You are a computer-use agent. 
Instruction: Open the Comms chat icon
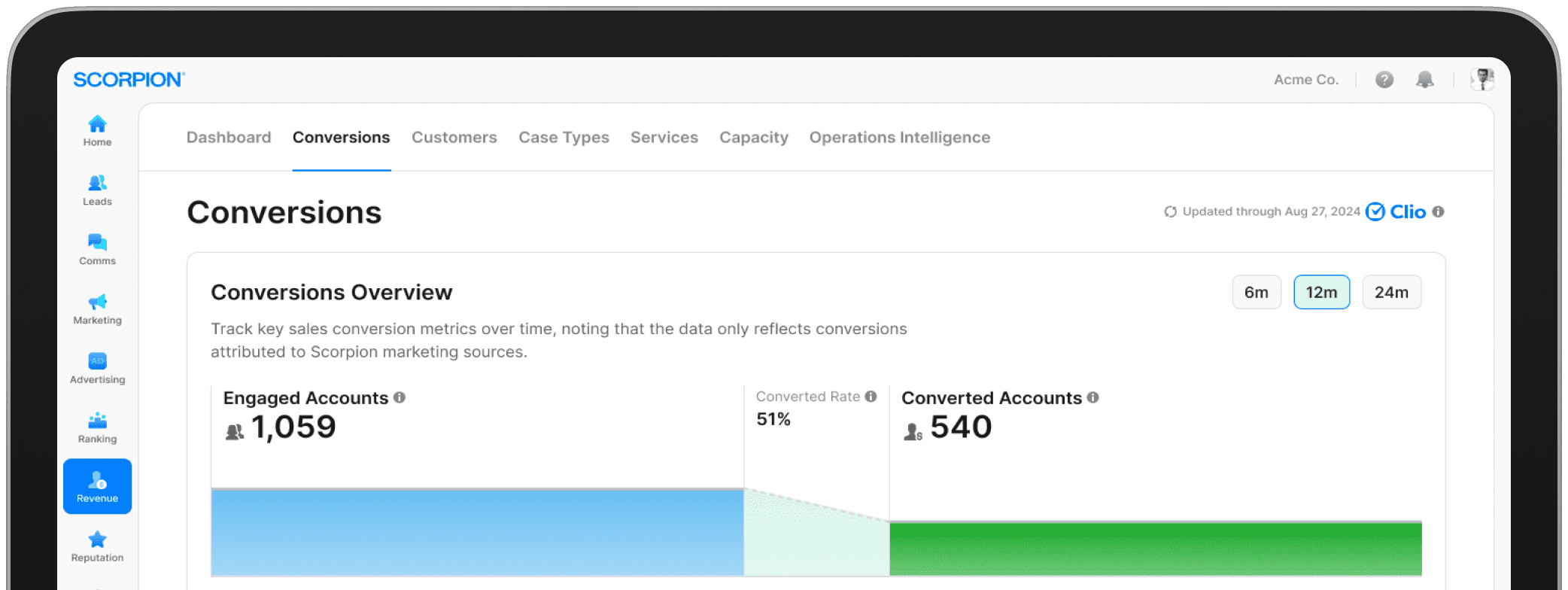pos(97,243)
